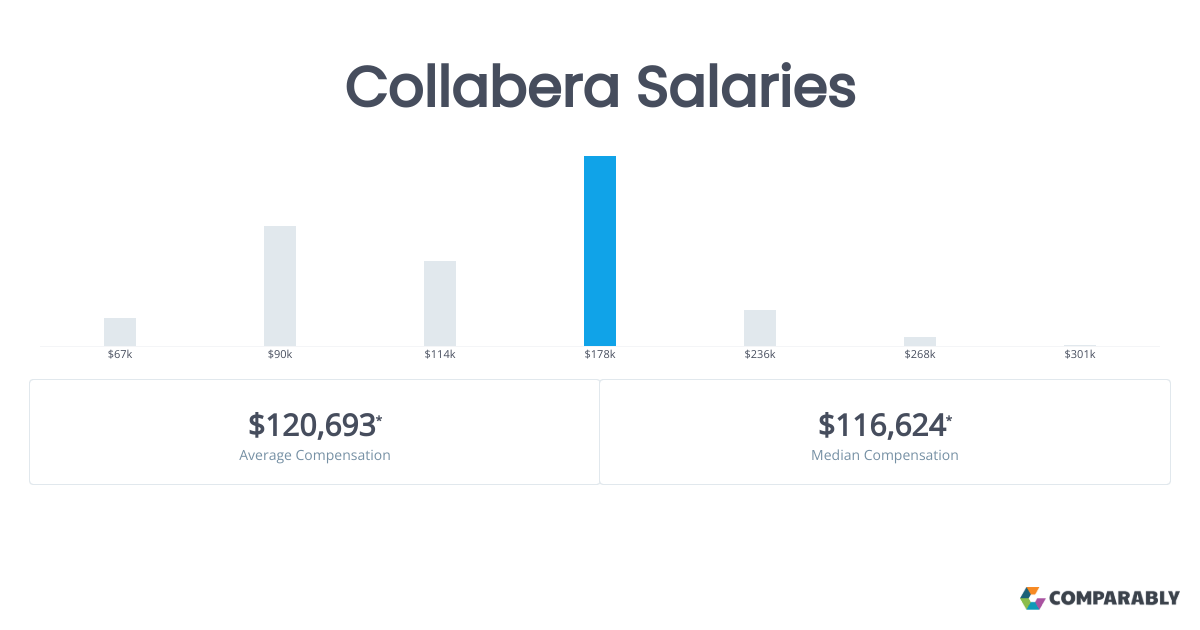Select the $67k salary bar
1200x630 pixels.
click(120, 332)
